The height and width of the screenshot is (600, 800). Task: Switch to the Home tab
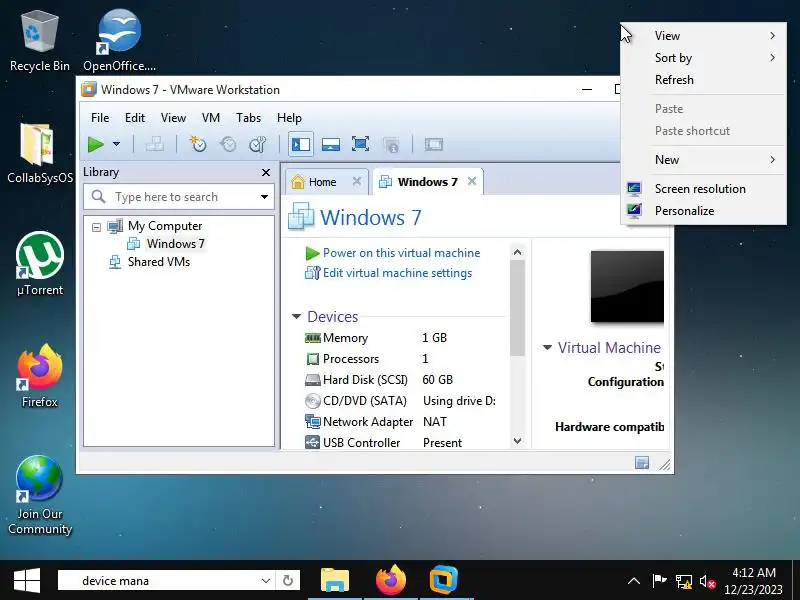(321, 182)
